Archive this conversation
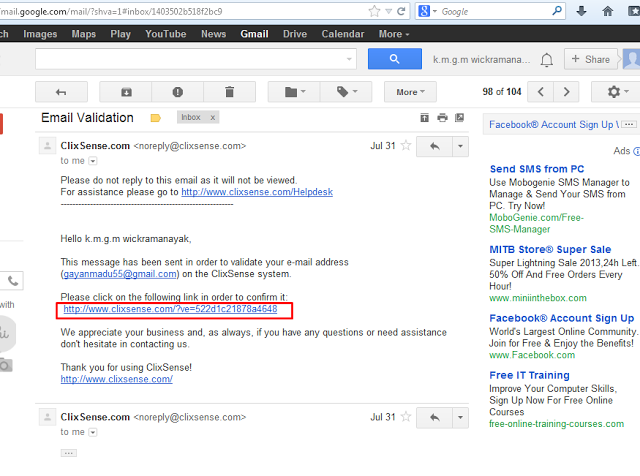This screenshot has height=476, width=640. (126, 92)
